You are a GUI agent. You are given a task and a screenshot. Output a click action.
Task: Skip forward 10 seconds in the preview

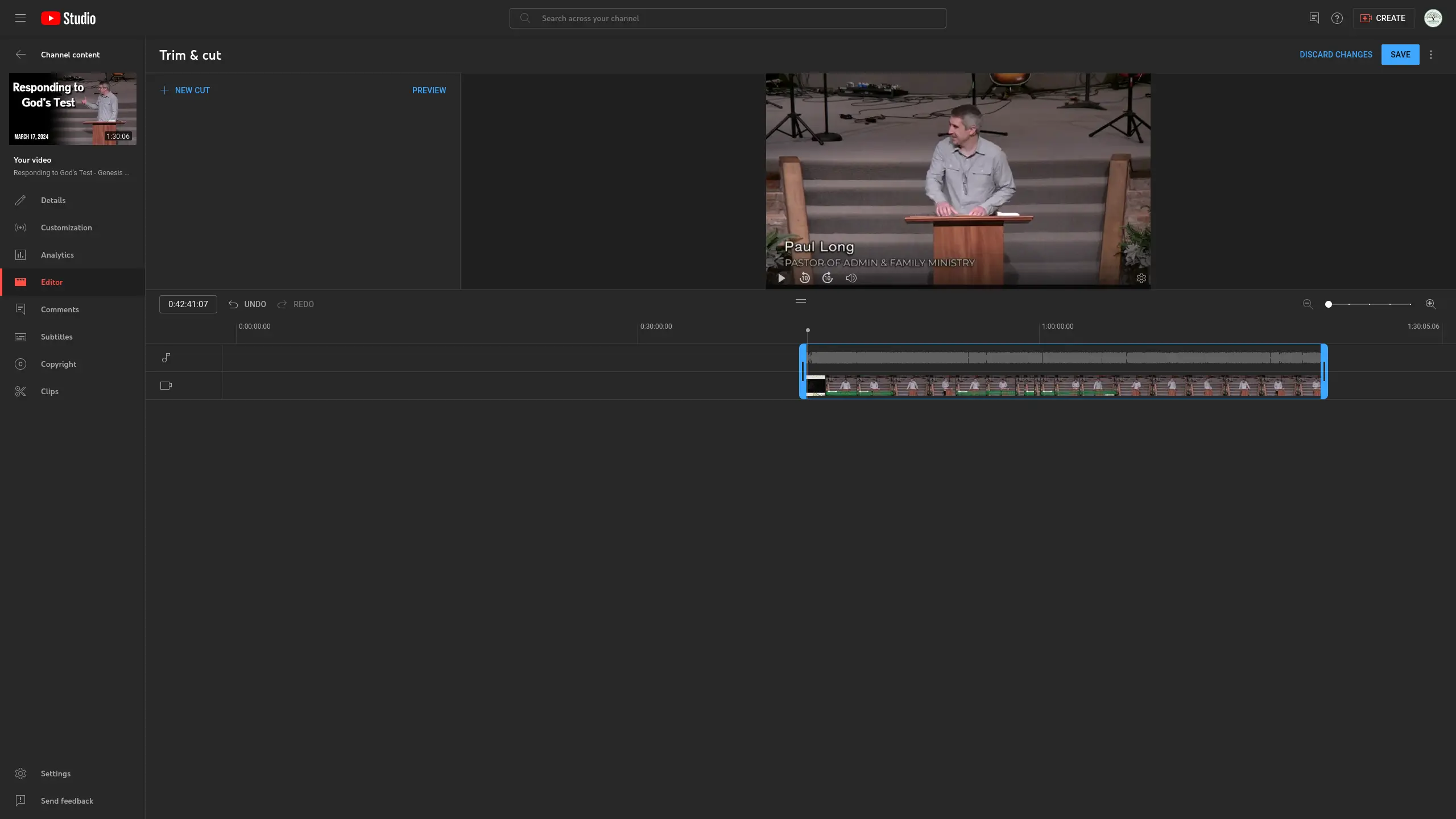tap(827, 278)
